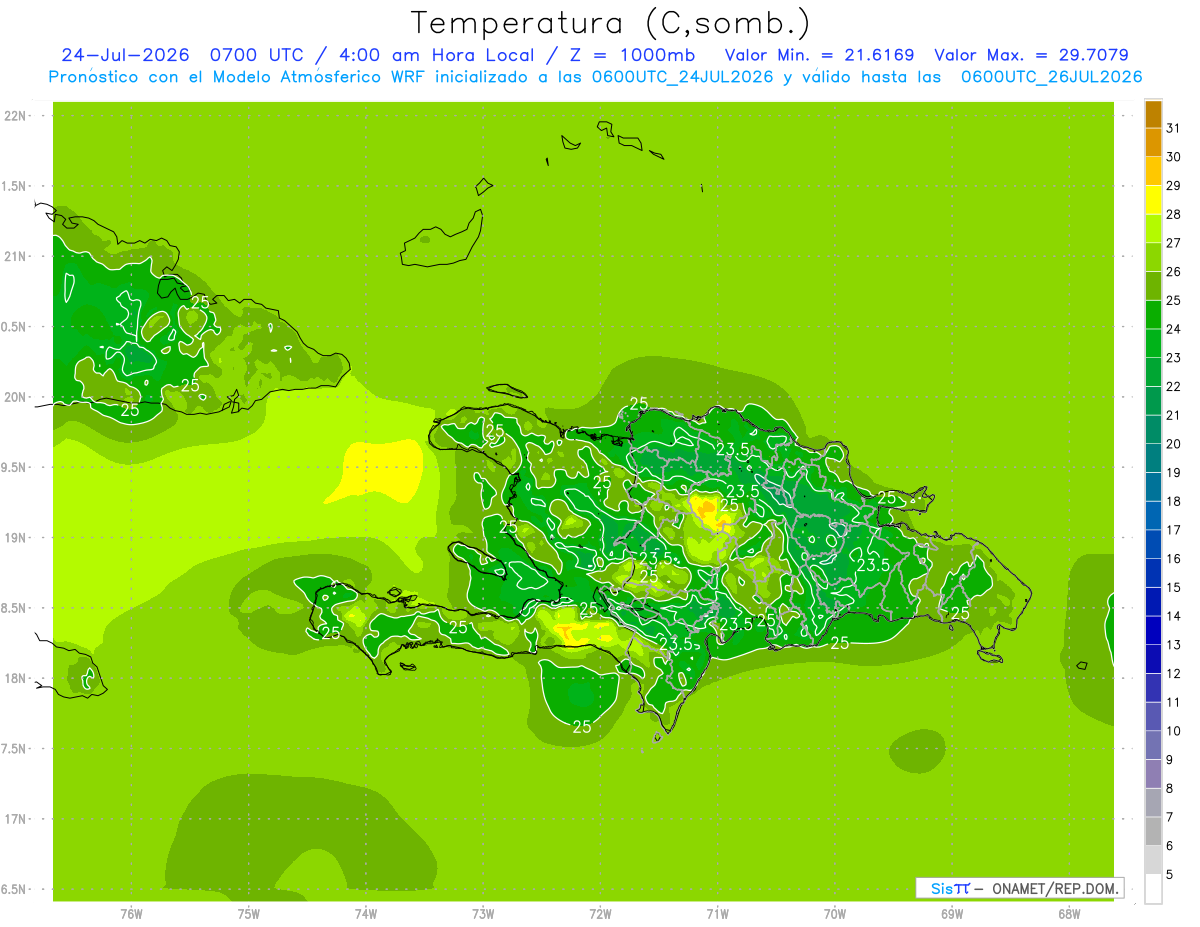Viewport: 1200px width, 927px height.
Task: Click colorbar value "16"
Action: coord(1174,559)
